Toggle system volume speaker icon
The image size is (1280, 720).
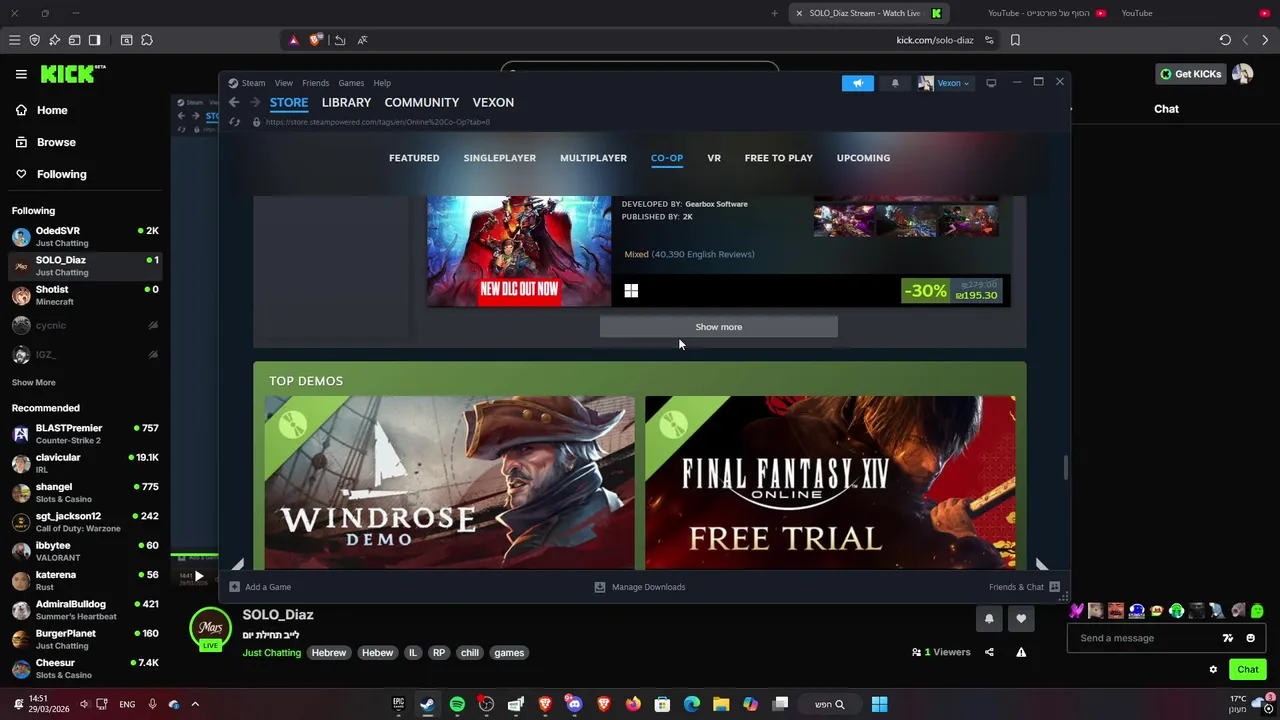pos(84,704)
